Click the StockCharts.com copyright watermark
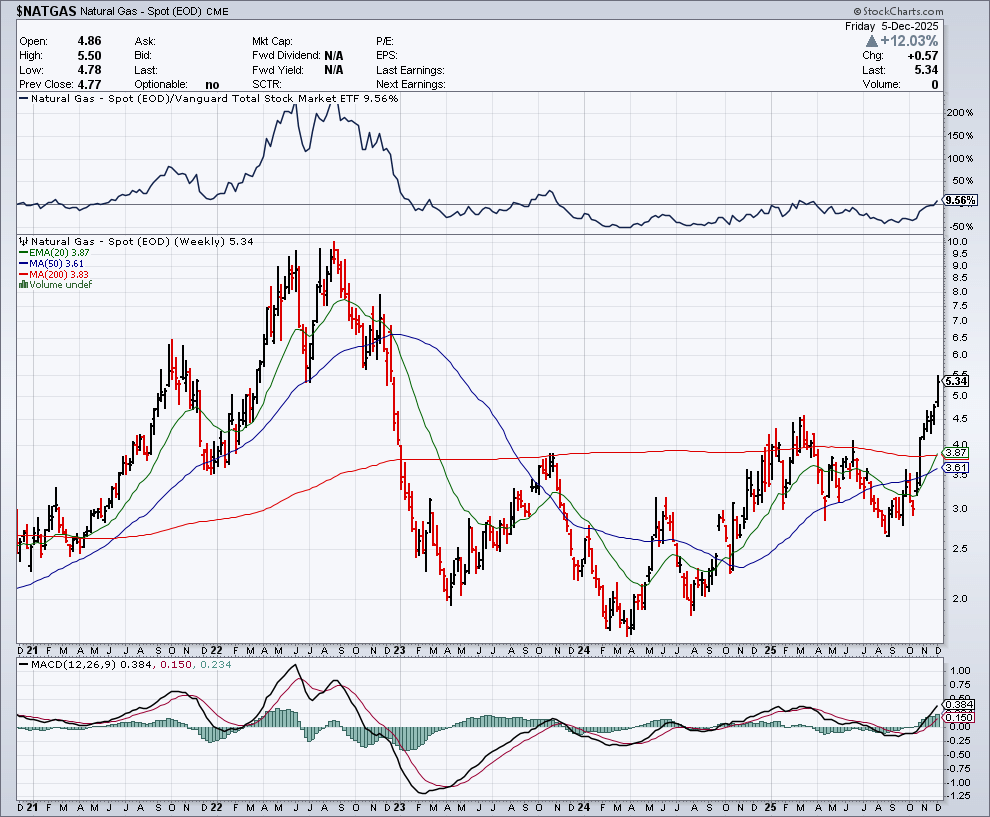Viewport: 990px width, 817px height. point(926,10)
